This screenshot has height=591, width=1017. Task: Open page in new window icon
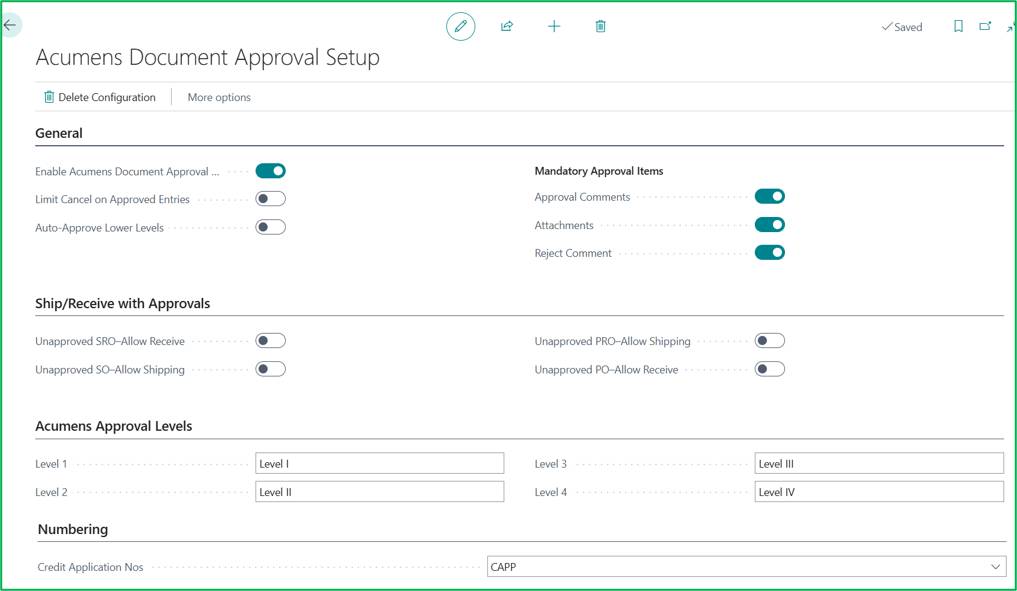coord(985,27)
